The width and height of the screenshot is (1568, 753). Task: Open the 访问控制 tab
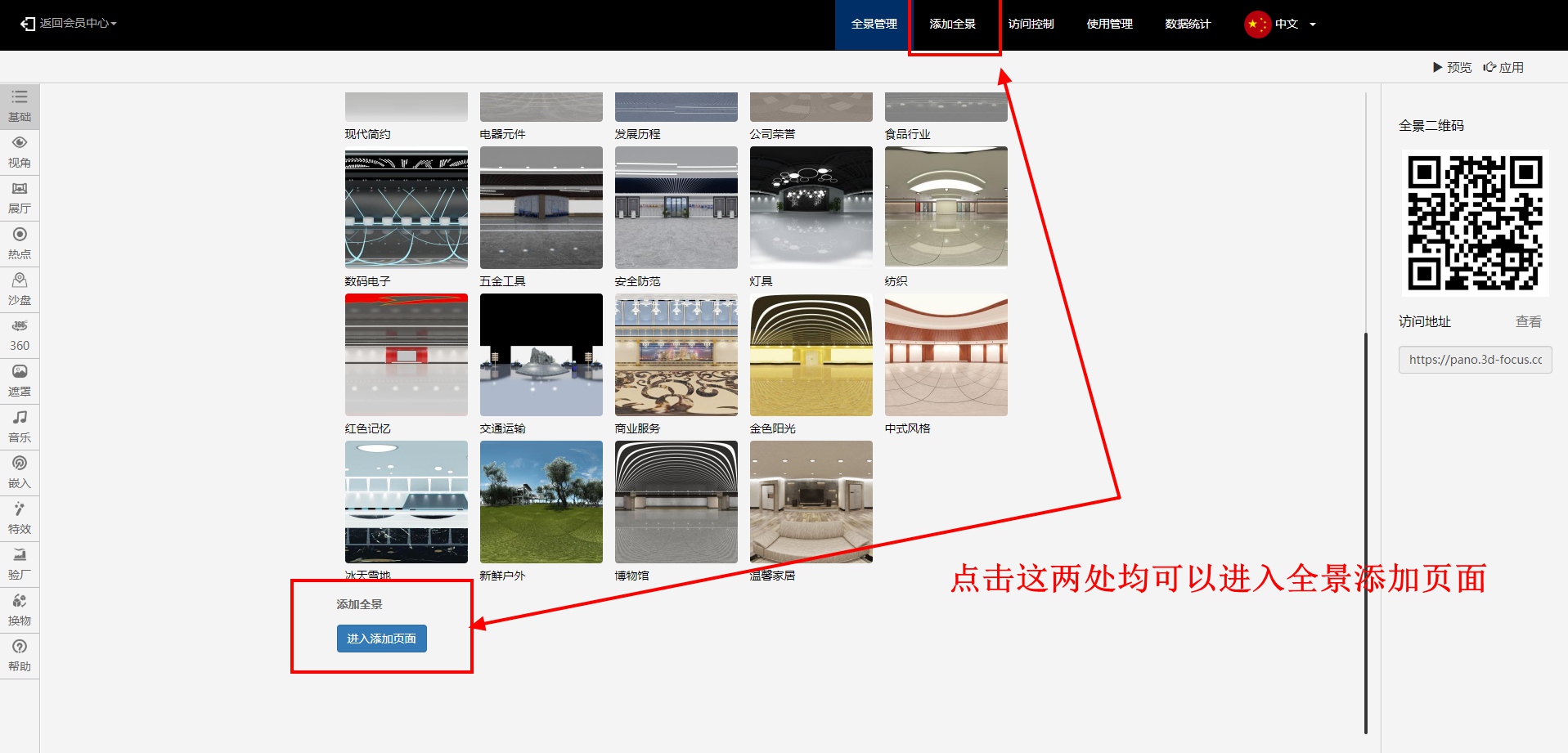click(x=1031, y=25)
